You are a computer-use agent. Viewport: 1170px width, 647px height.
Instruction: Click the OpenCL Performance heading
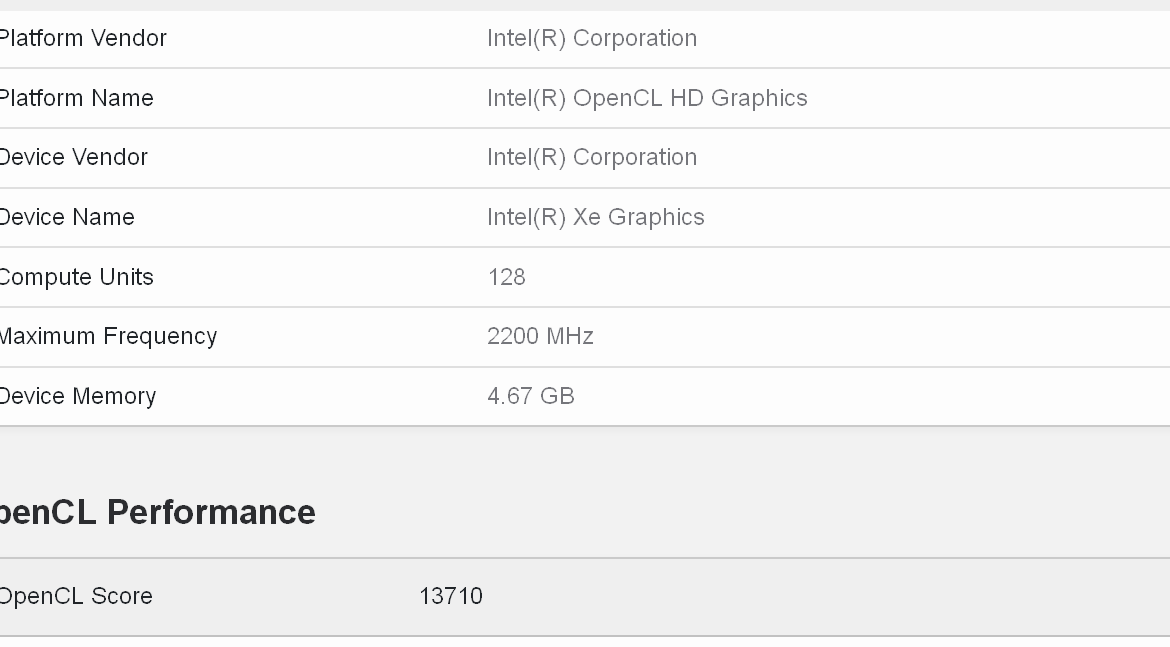tap(157, 512)
